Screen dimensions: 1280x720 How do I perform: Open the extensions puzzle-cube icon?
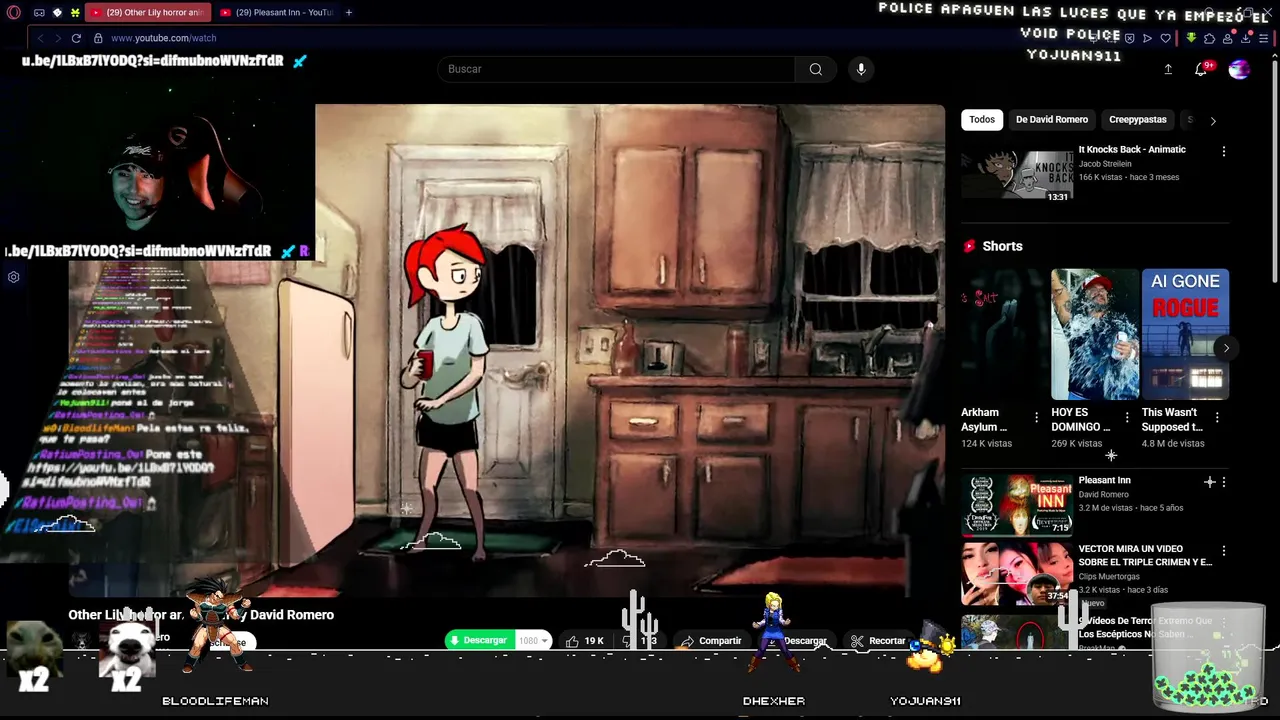click(1209, 38)
